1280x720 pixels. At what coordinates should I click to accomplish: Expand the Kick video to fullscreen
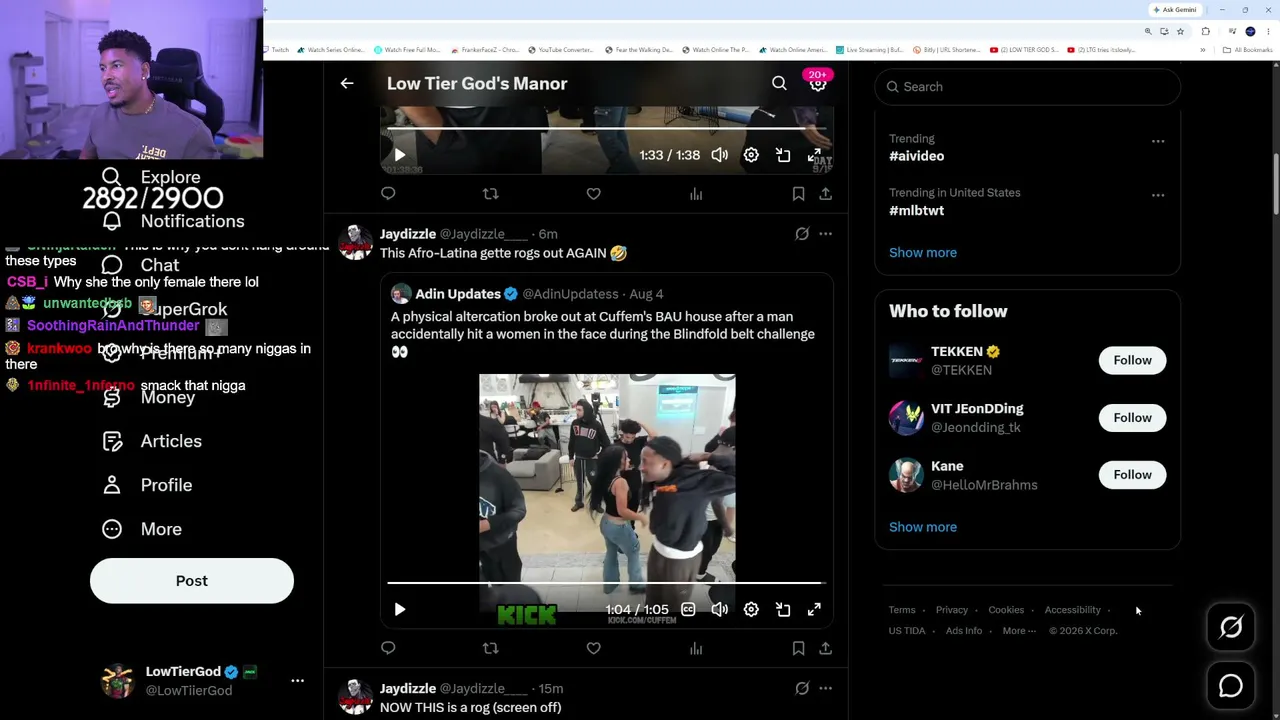(x=815, y=609)
